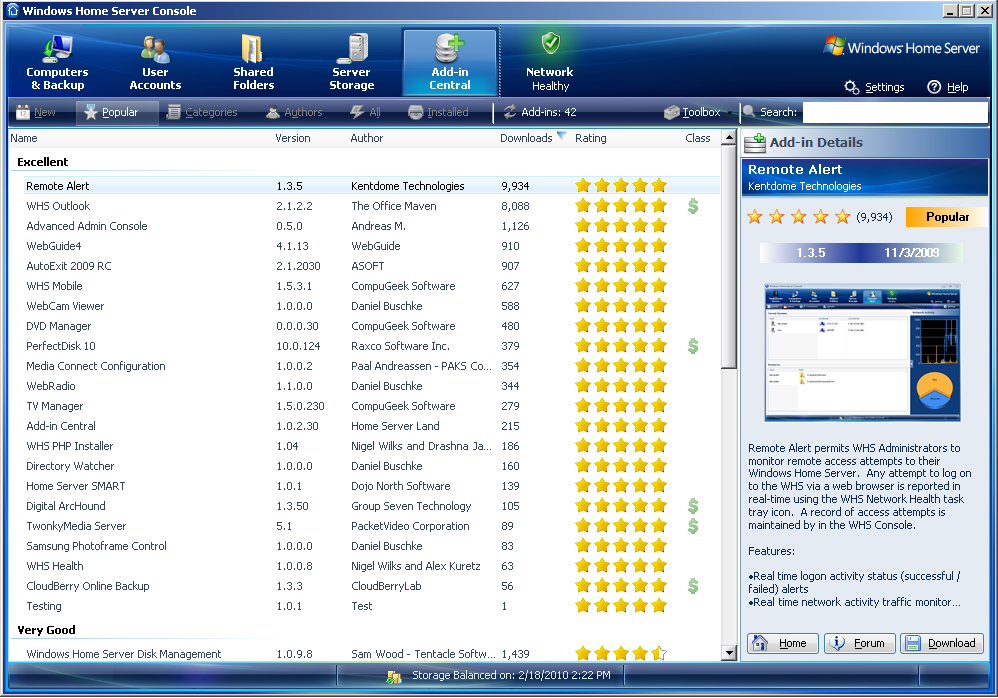This screenshot has width=998, height=698.
Task: Open the Computers & Backup tab
Action: point(57,62)
